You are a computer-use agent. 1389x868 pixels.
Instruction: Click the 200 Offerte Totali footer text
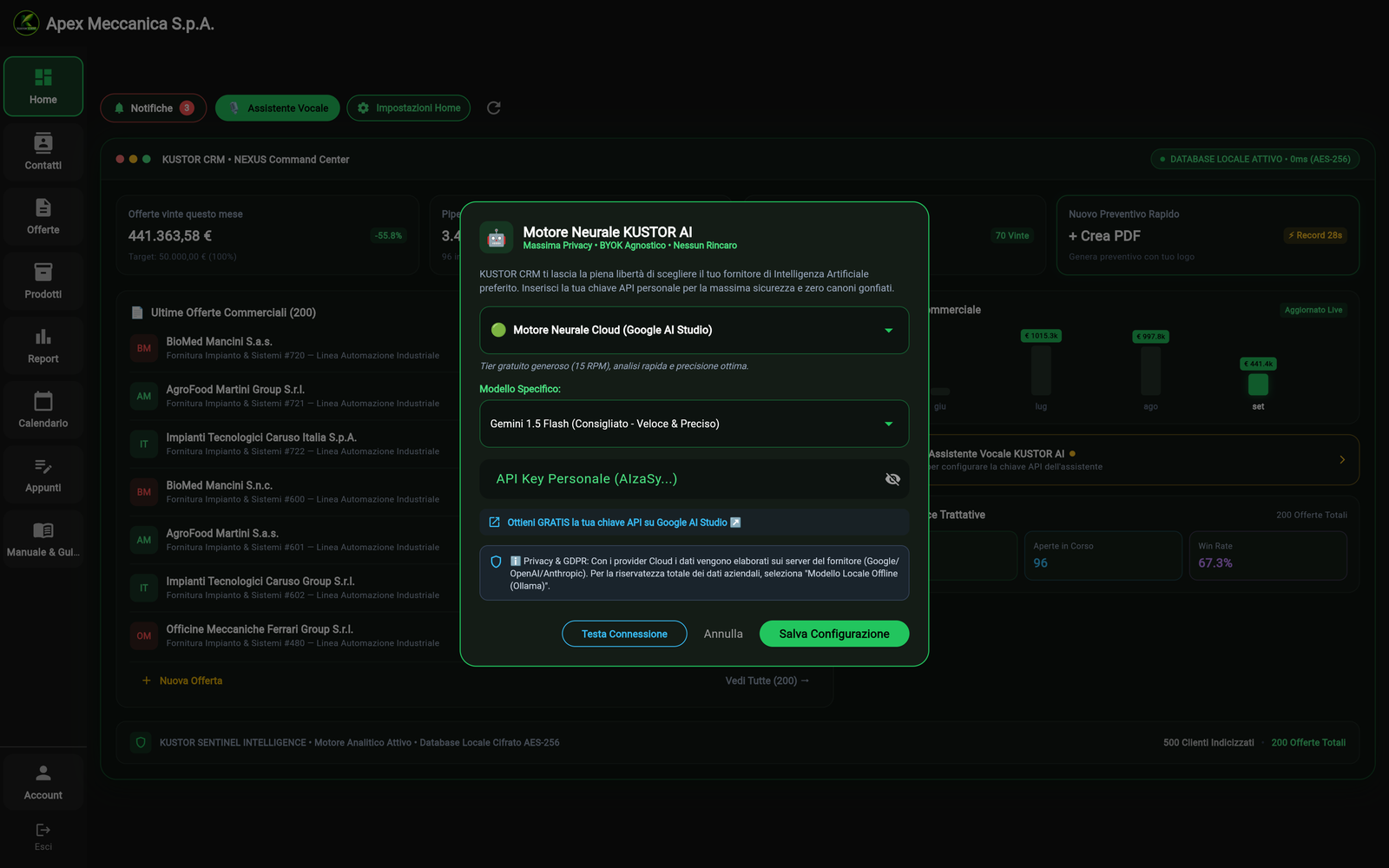1308,742
